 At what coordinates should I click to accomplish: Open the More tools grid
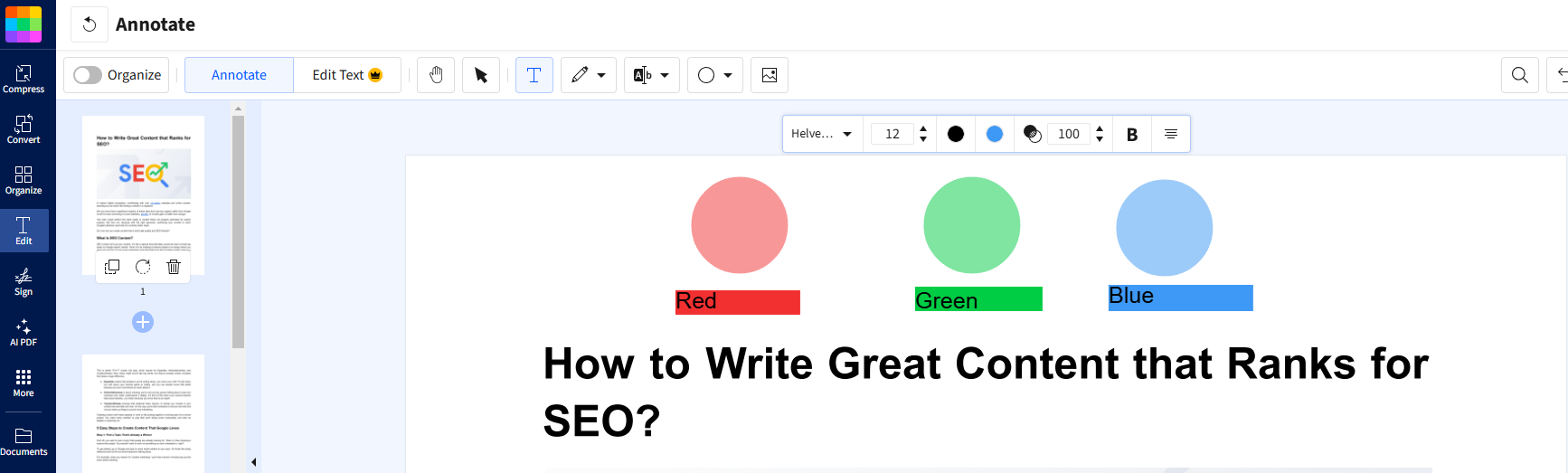click(x=24, y=383)
